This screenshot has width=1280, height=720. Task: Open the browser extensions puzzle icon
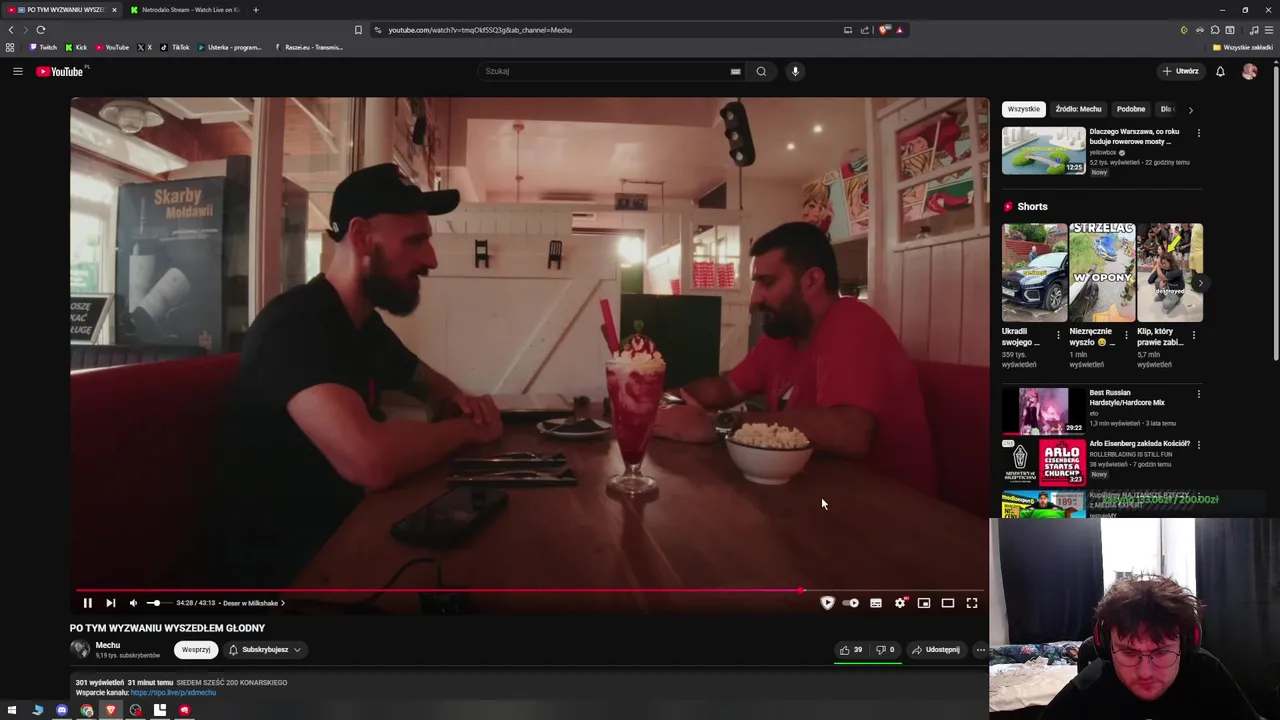(x=1215, y=30)
